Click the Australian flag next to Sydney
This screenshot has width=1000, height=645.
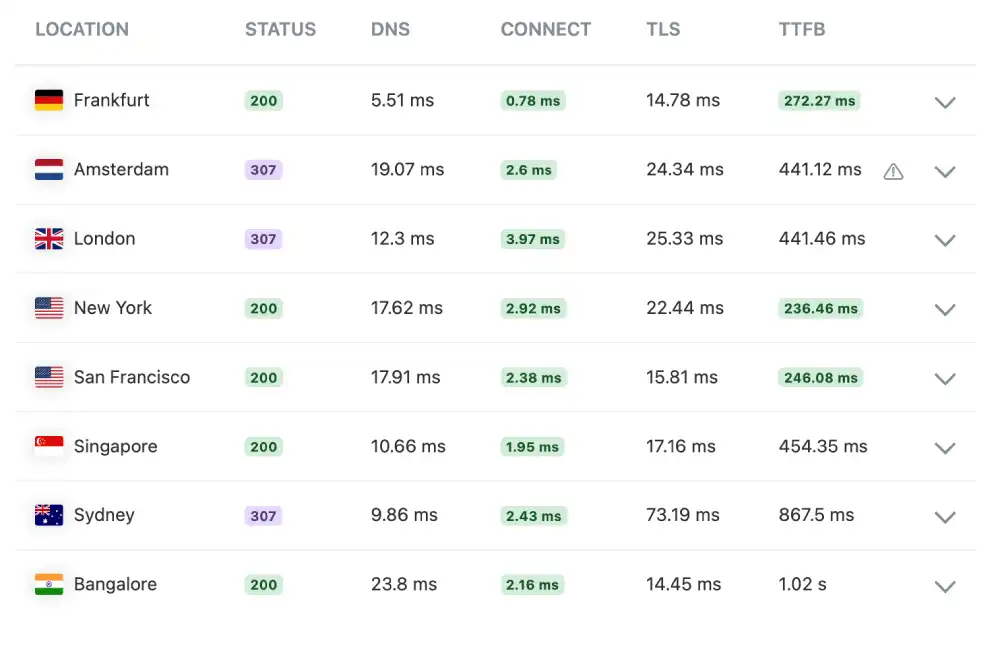[48, 515]
